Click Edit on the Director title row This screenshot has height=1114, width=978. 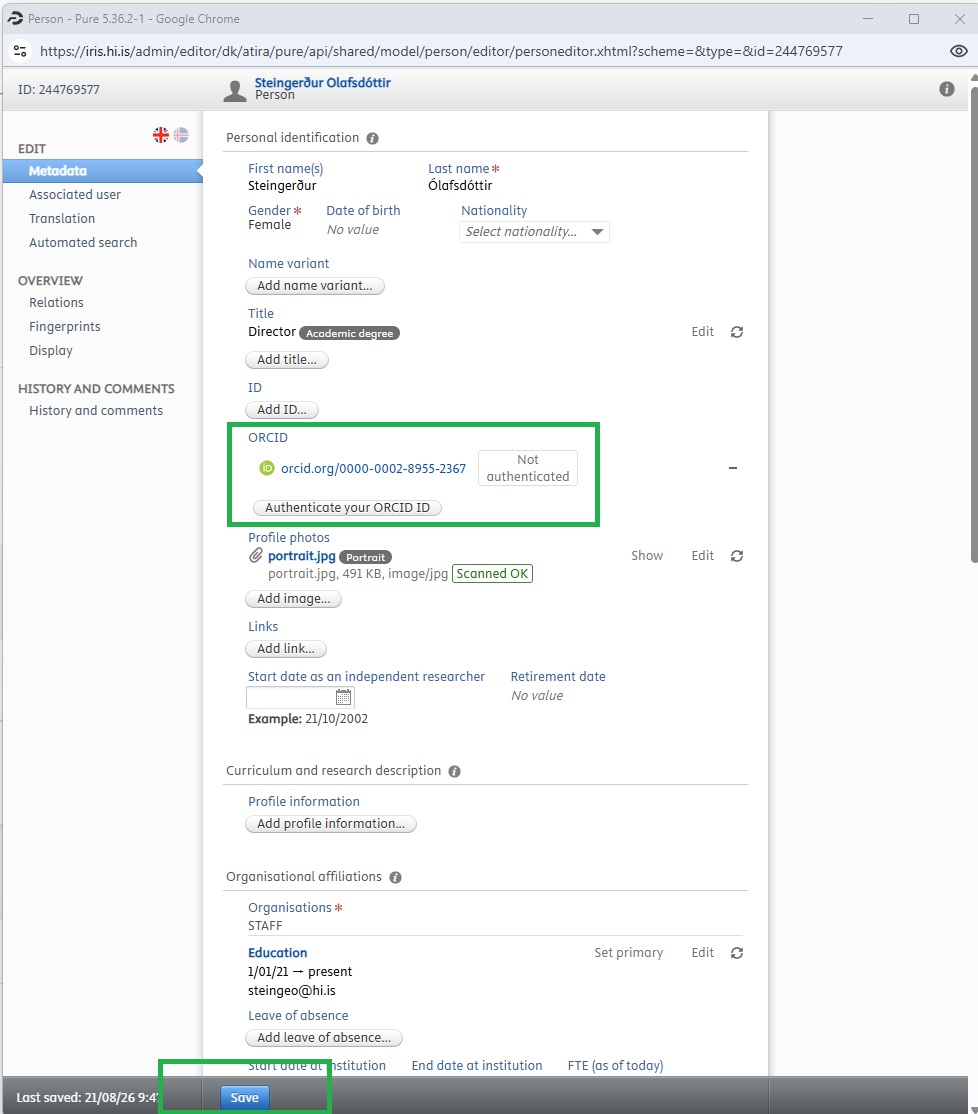pos(702,332)
